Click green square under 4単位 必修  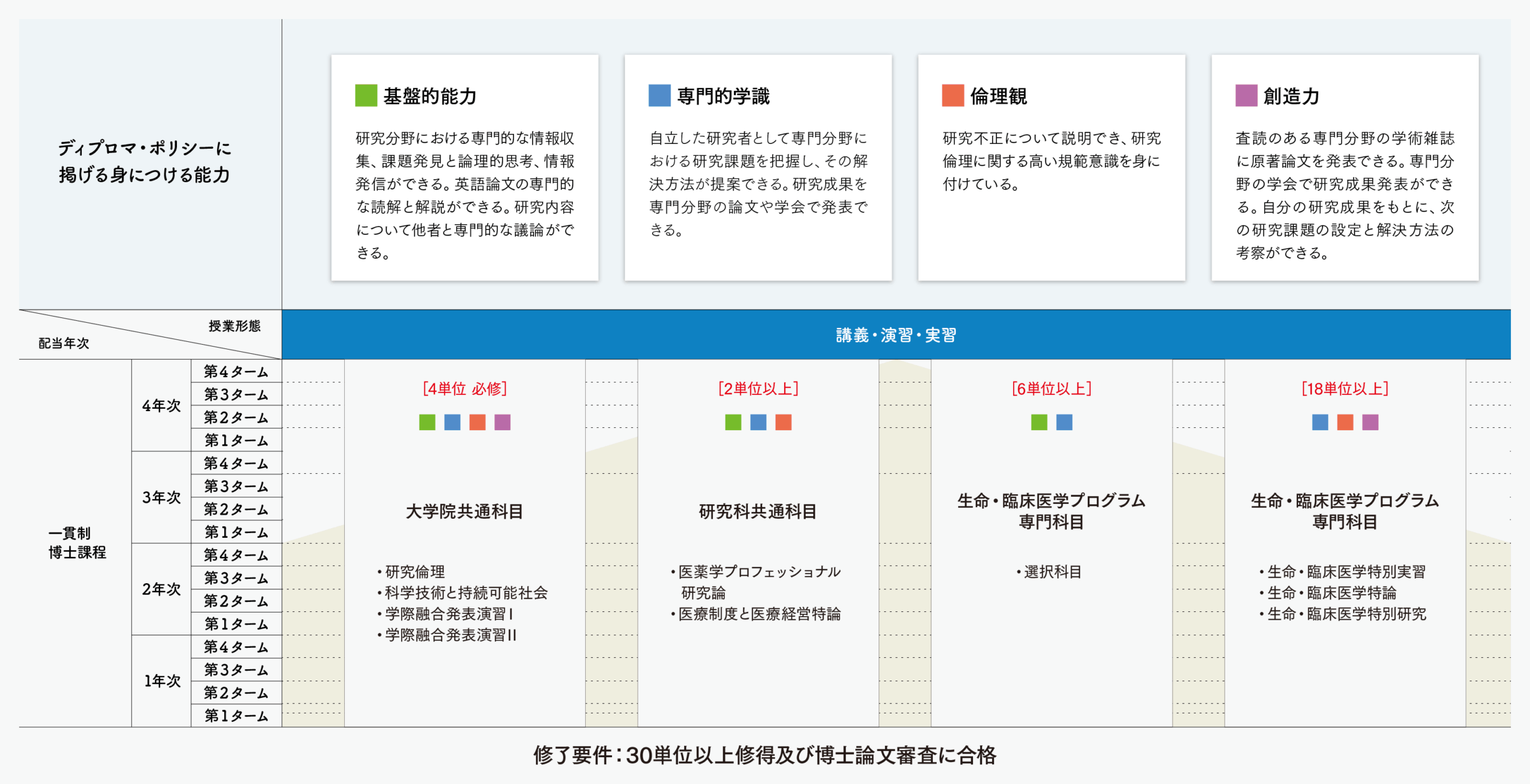pos(427,422)
